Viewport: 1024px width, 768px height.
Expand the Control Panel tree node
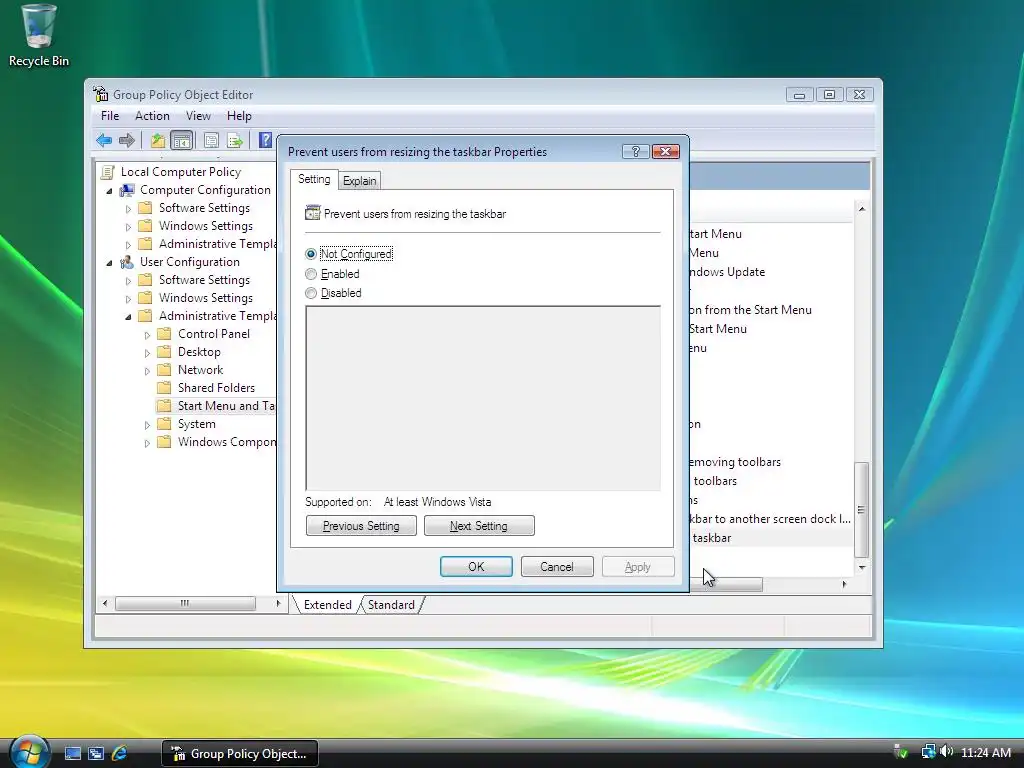pyautogui.click(x=147, y=335)
